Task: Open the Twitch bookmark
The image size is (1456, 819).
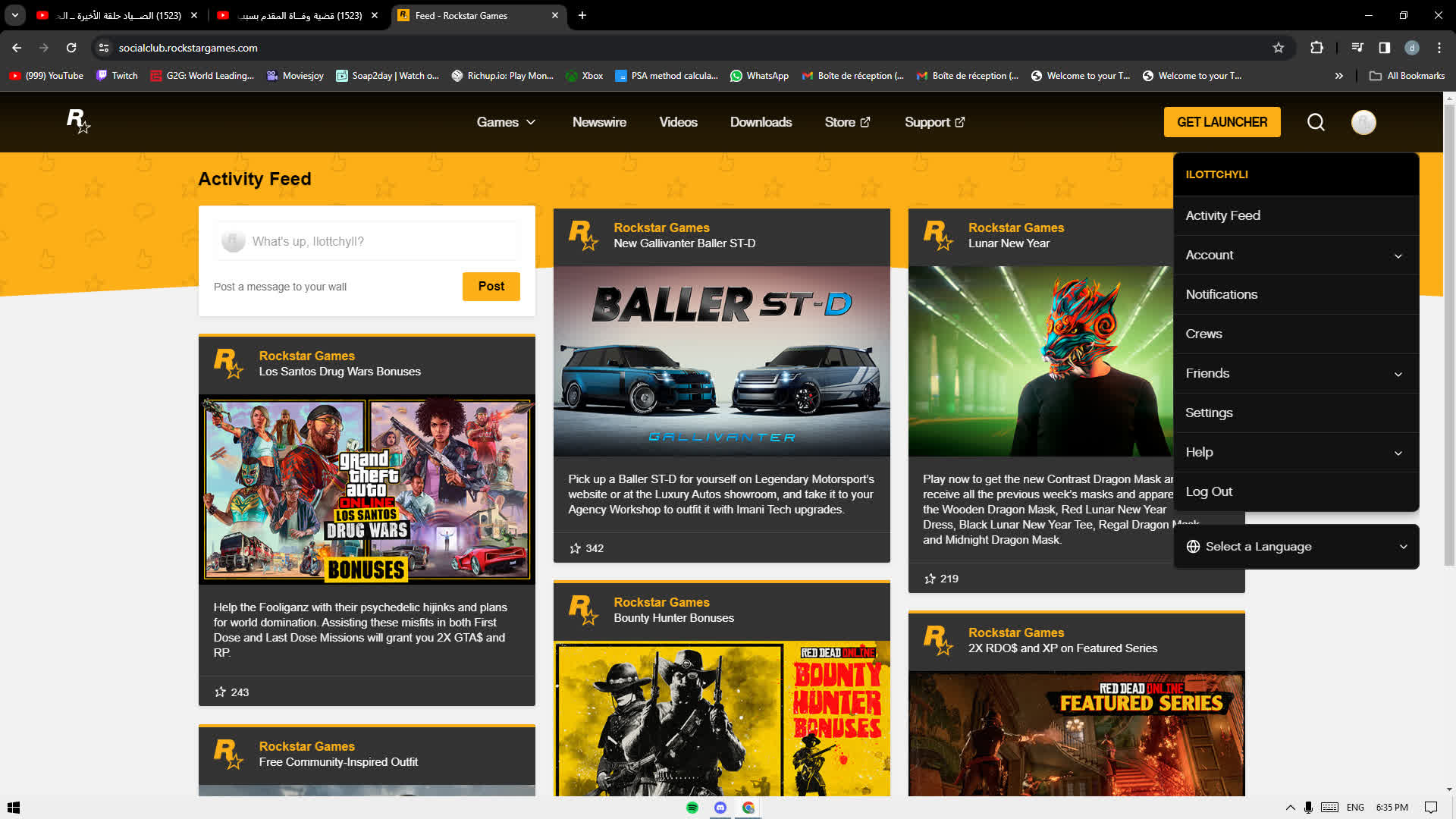Action: point(117,76)
